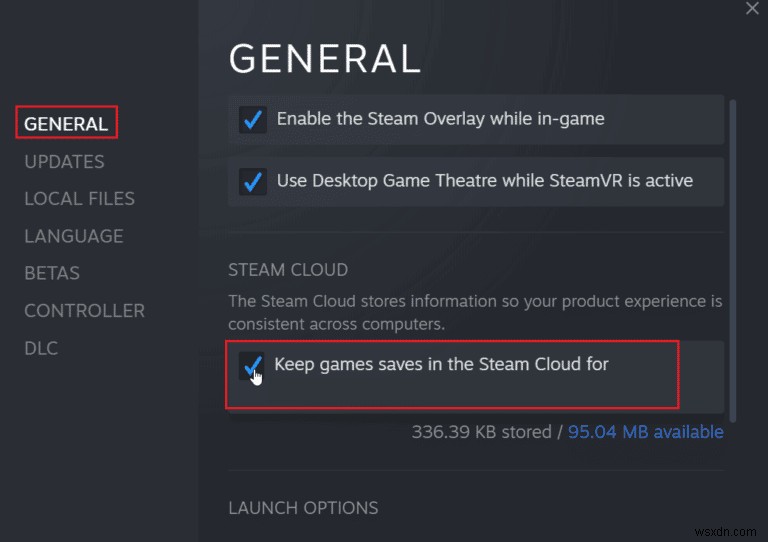The height and width of the screenshot is (542, 768).
Task: Click the '336.39 KB stored' text
Action: 481,432
